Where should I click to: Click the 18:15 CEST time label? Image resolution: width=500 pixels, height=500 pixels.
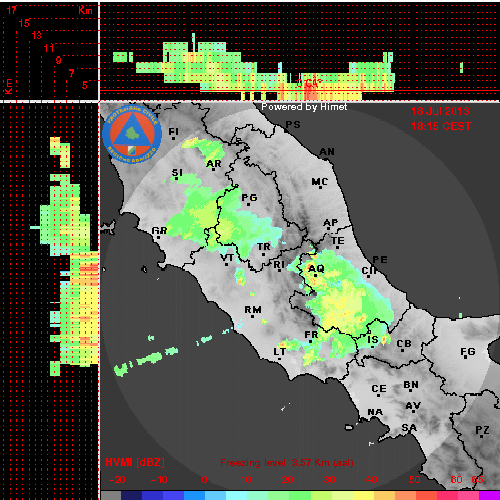click(x=441, y=126)
